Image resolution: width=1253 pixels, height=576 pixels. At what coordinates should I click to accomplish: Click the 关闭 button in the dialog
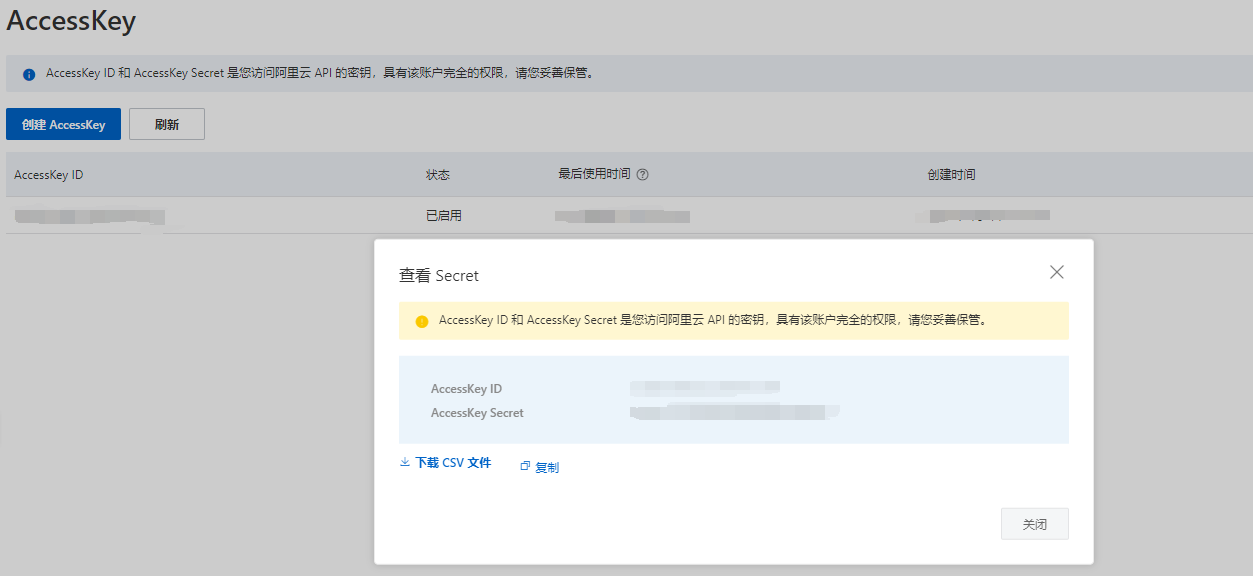click(1035, 524)
